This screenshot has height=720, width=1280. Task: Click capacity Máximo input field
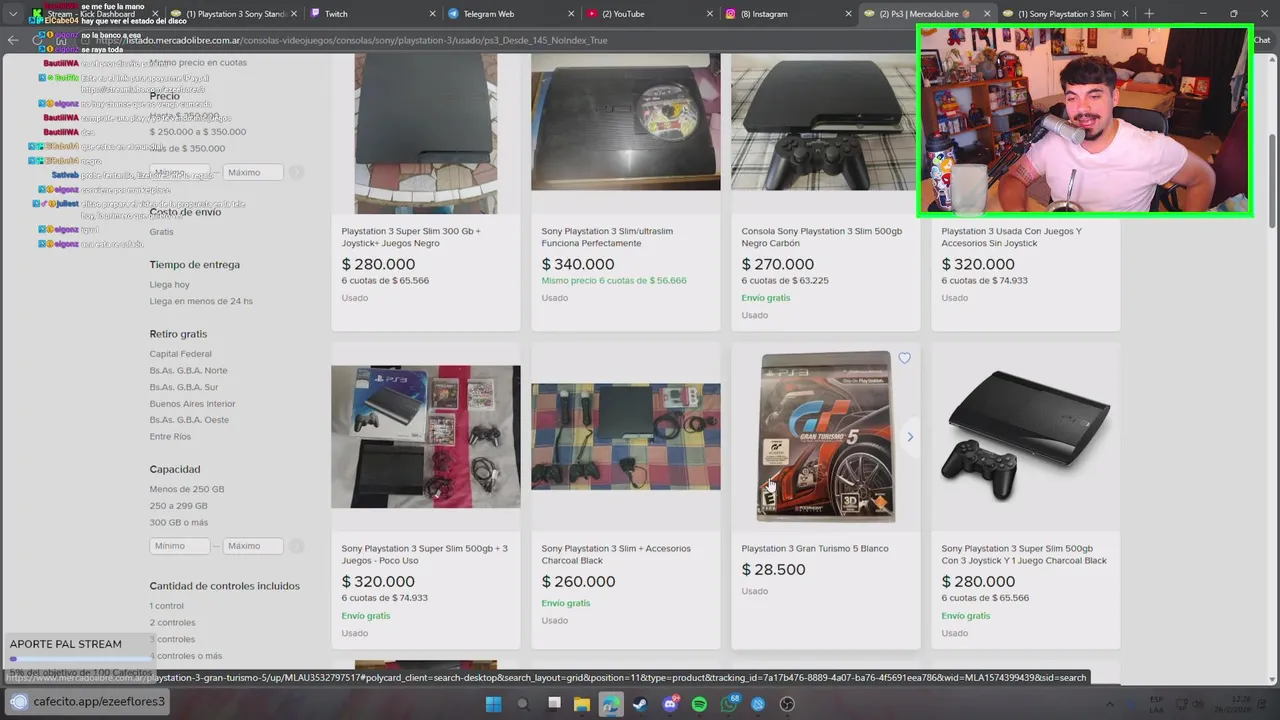(253, 546)
